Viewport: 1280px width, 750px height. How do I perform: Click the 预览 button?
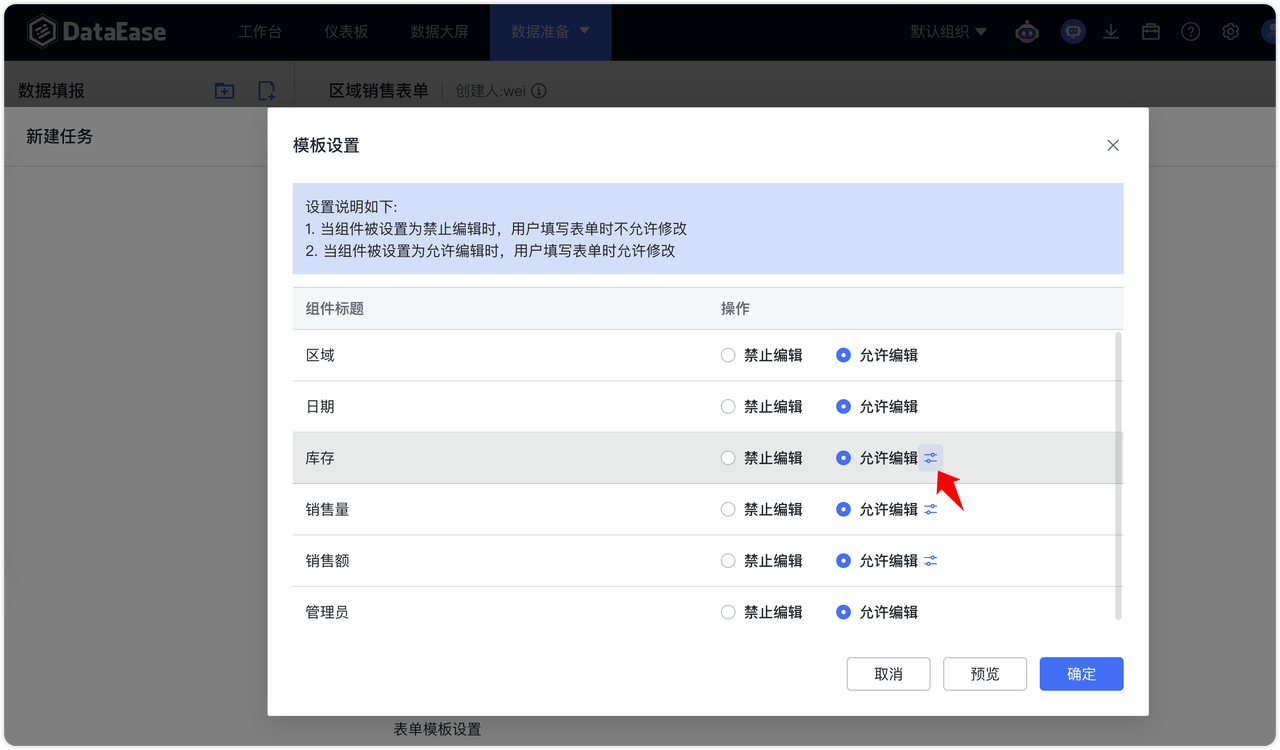click(x=985, y=674)
